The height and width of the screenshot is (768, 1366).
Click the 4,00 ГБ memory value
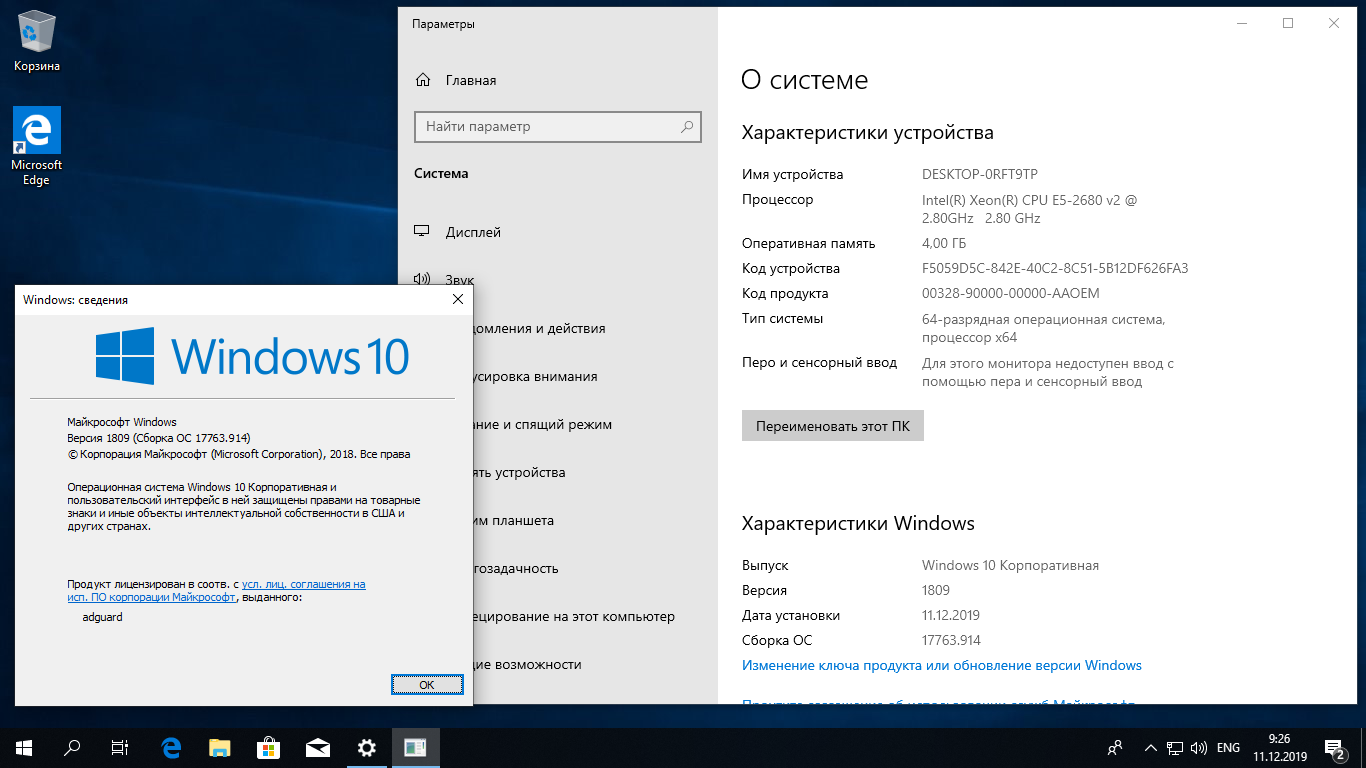coord(944,244)
